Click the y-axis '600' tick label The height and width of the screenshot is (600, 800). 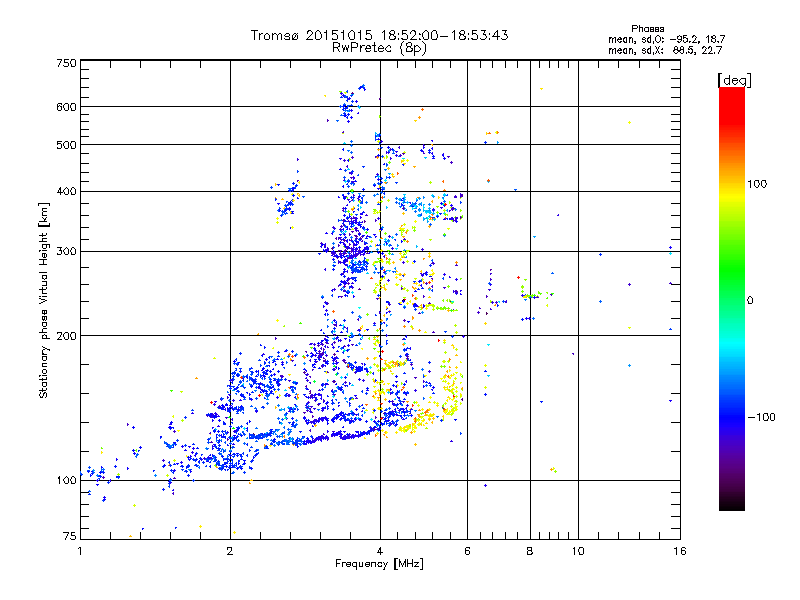(x=66, y=107)
